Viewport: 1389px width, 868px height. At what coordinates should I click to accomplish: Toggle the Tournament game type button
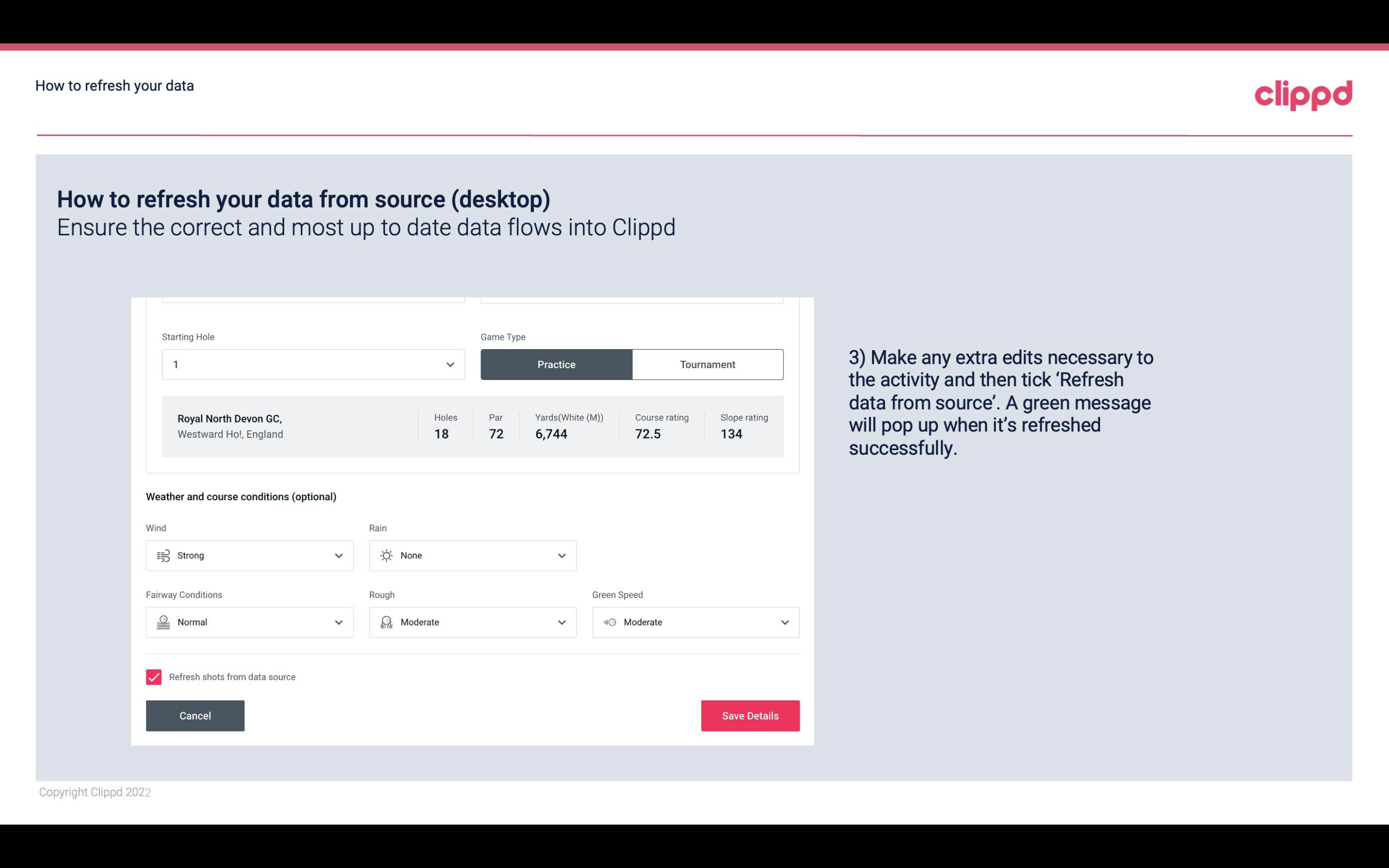point(707,364)
